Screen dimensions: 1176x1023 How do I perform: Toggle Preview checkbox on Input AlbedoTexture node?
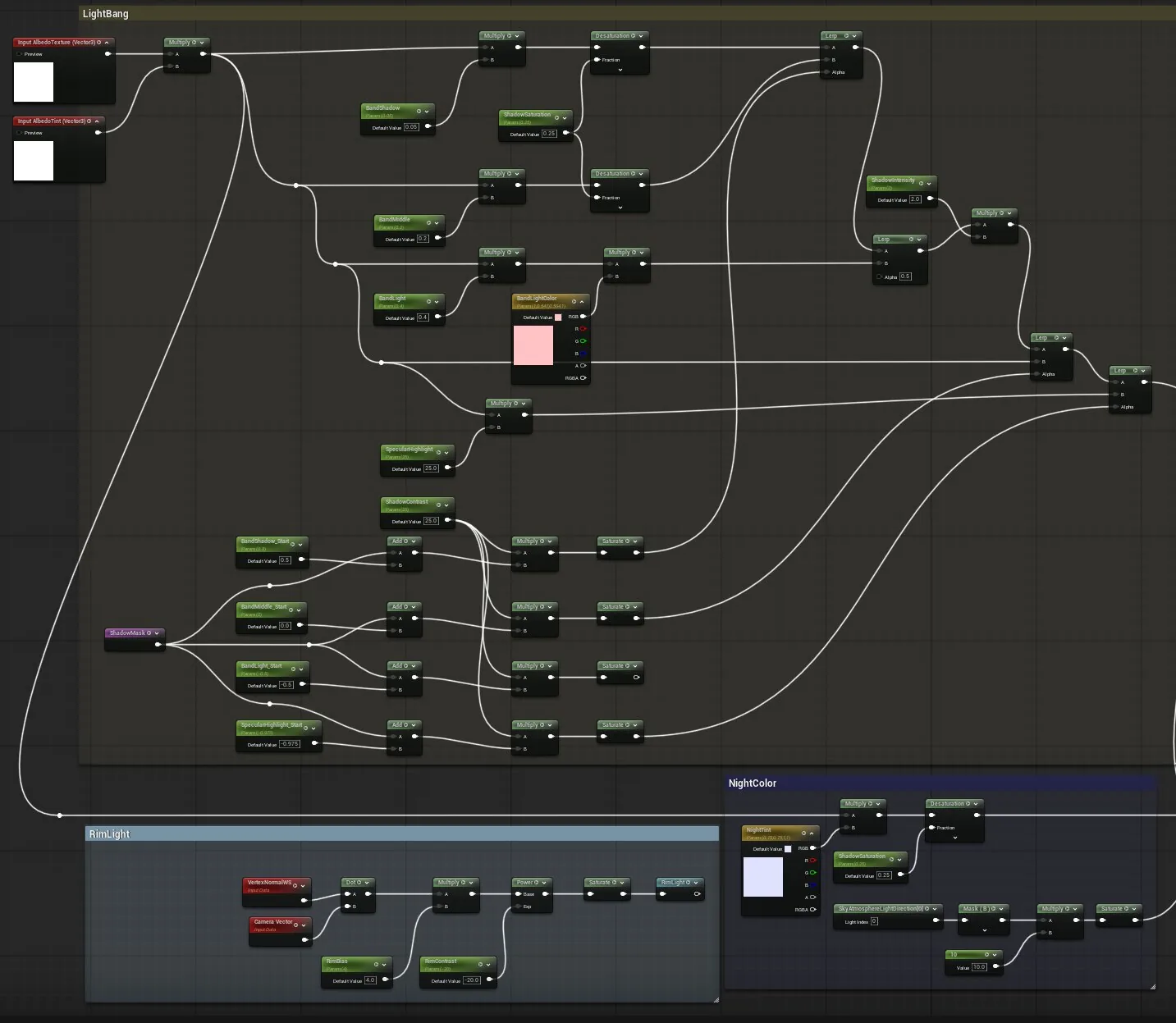pos(20,54)
